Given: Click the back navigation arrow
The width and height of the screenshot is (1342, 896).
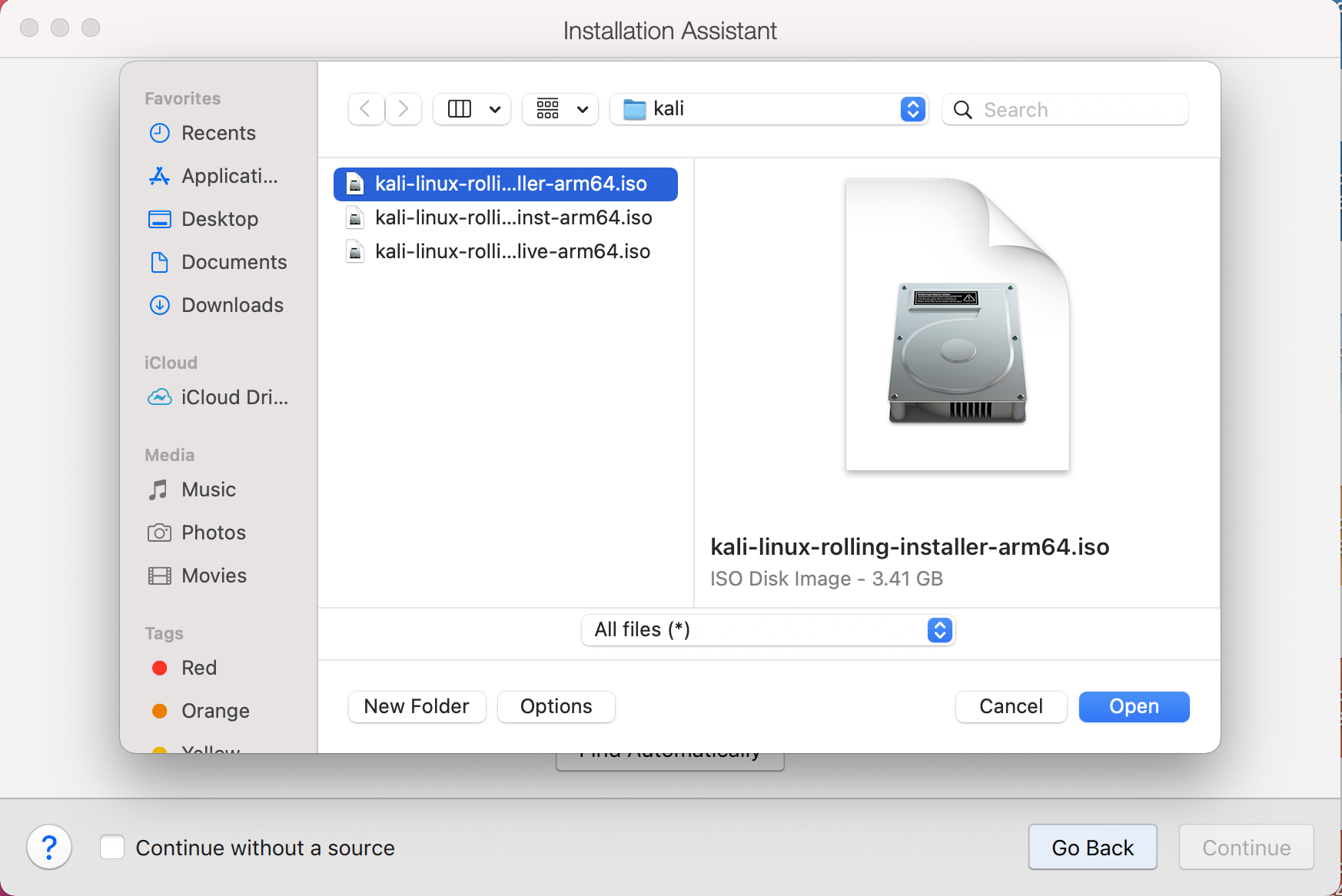Looking at the screenshot, I should [366, 109].
